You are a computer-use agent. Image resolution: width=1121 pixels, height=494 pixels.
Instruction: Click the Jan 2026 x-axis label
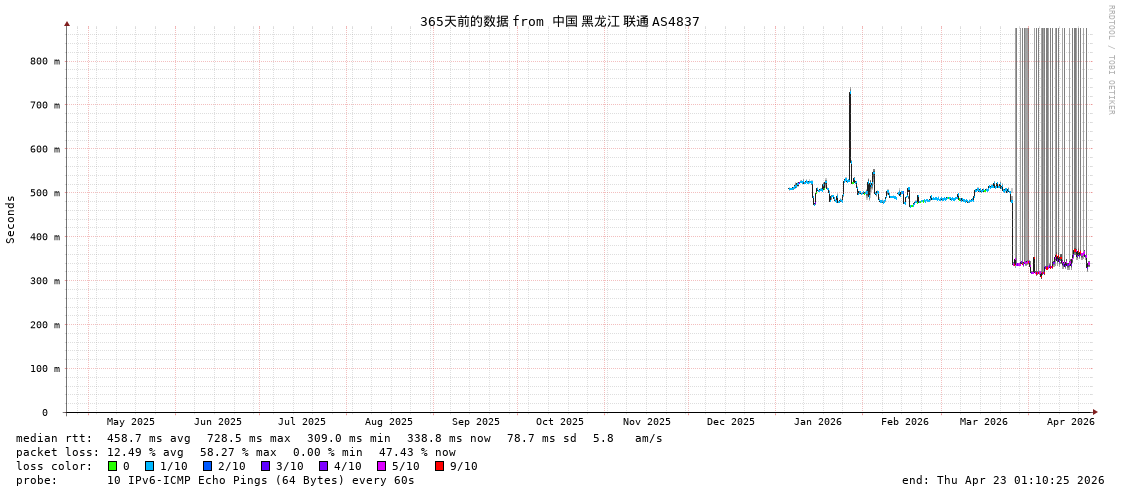coord(817,422)
